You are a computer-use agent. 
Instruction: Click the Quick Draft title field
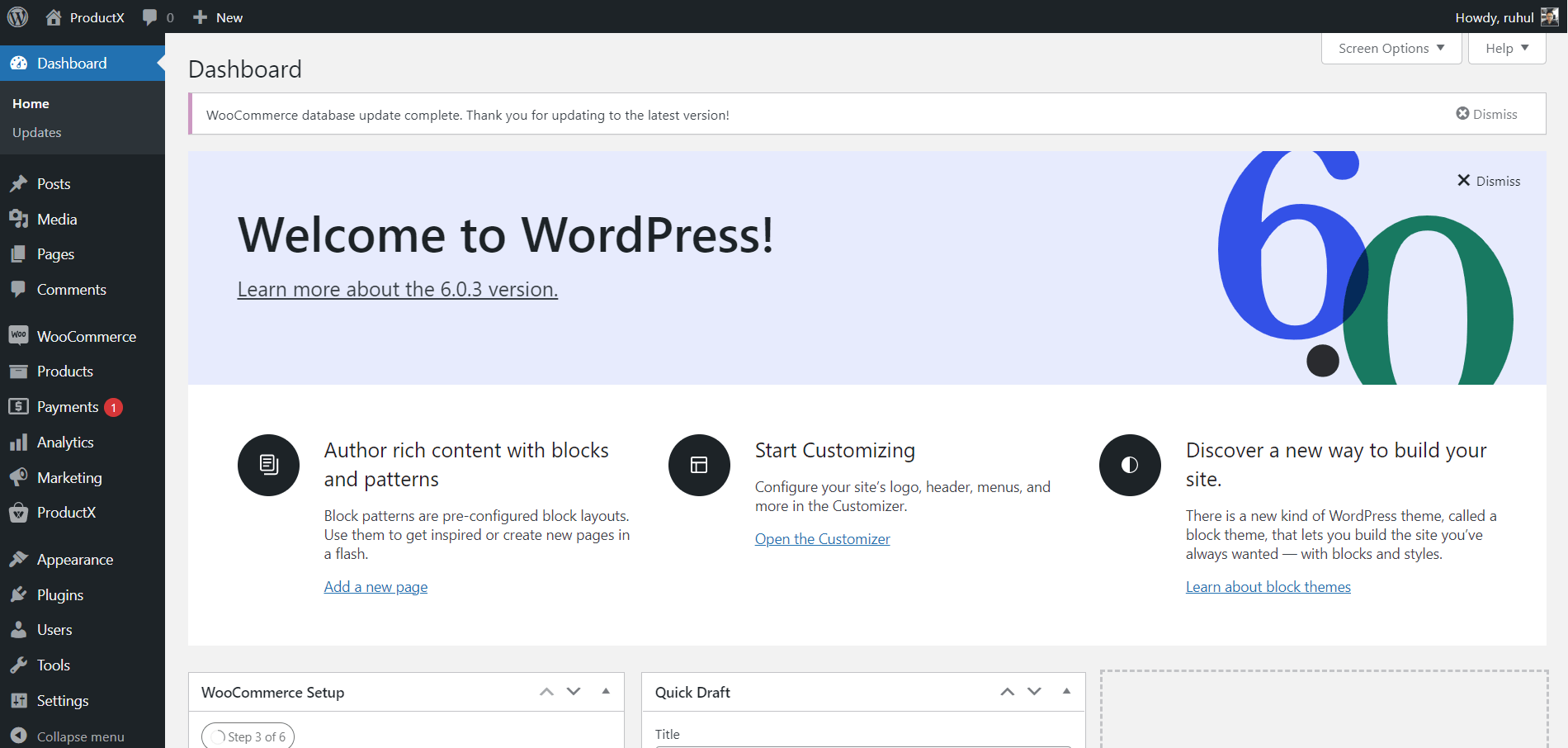tap(863, 746)
